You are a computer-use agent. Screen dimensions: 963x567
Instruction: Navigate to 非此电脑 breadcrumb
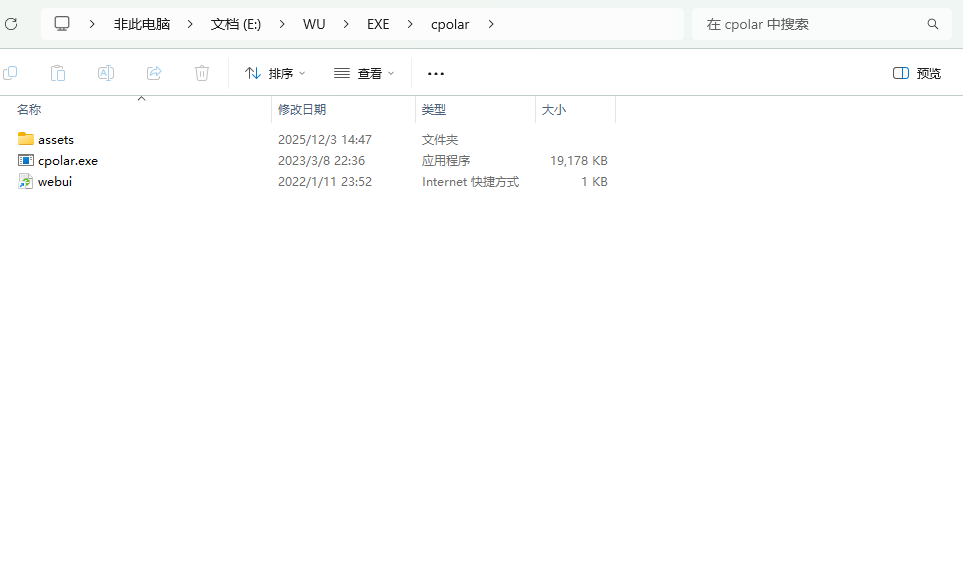pyautogui.click(x=142, y=24)
